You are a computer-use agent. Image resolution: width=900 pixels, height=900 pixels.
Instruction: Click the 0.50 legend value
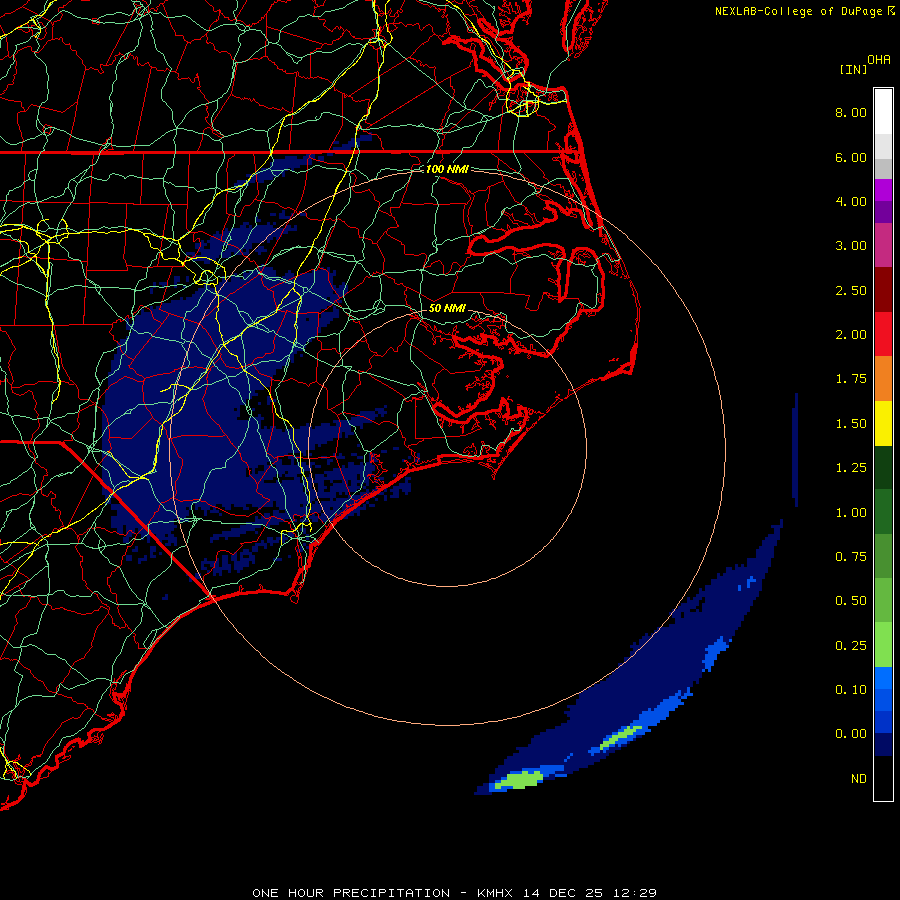pyautogui.click(x=851, y=601)
